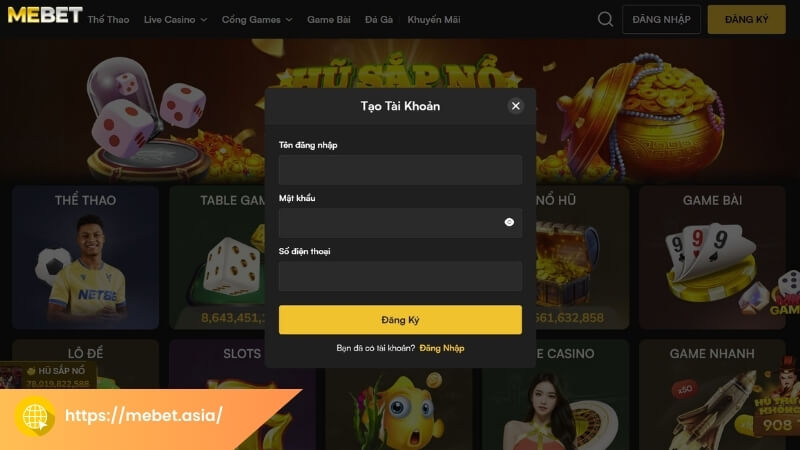The height and width of the screenshot is (450, 800).
Task: Open the Game Bài cards tile
Action: (x=712, y=258)
